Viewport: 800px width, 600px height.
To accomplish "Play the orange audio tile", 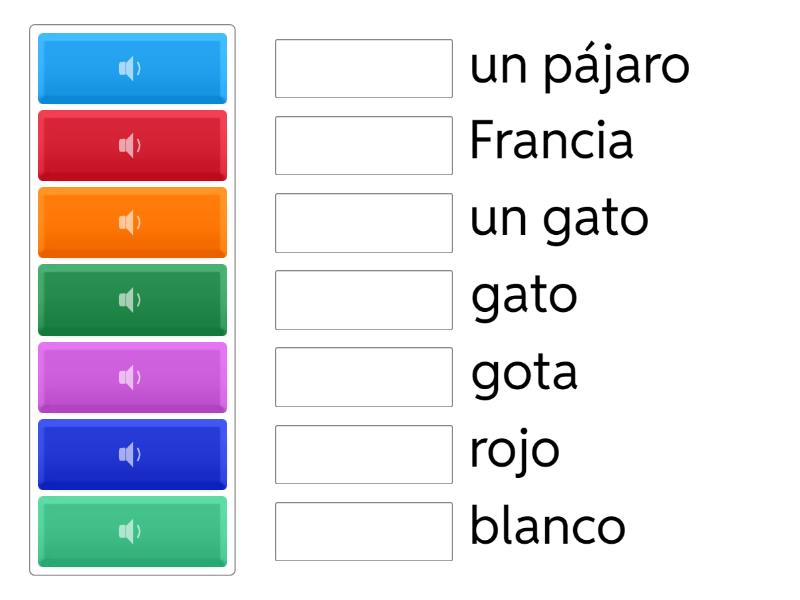I will tap(132, 223).
